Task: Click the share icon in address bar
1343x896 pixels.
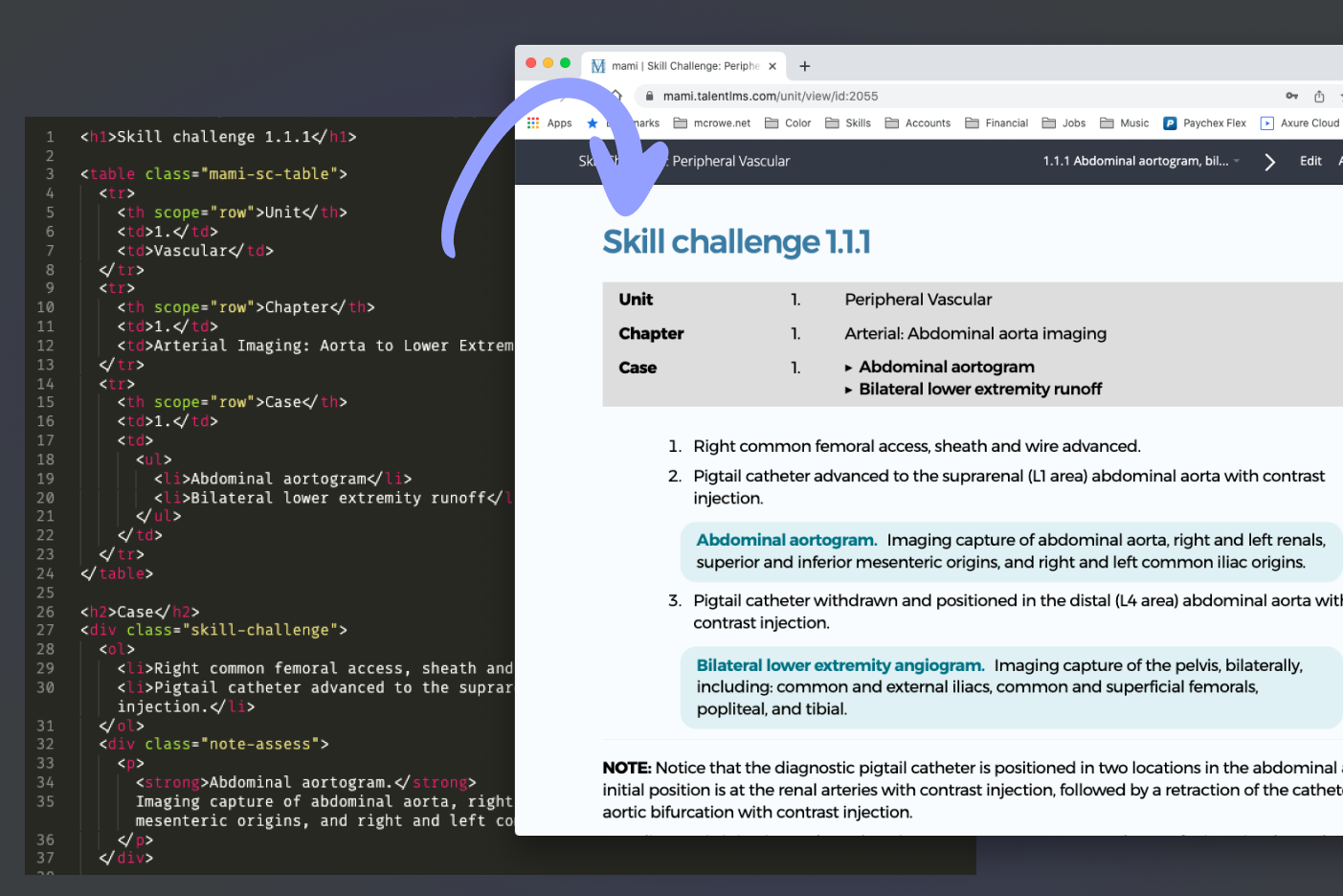Action: point(1319,96)
